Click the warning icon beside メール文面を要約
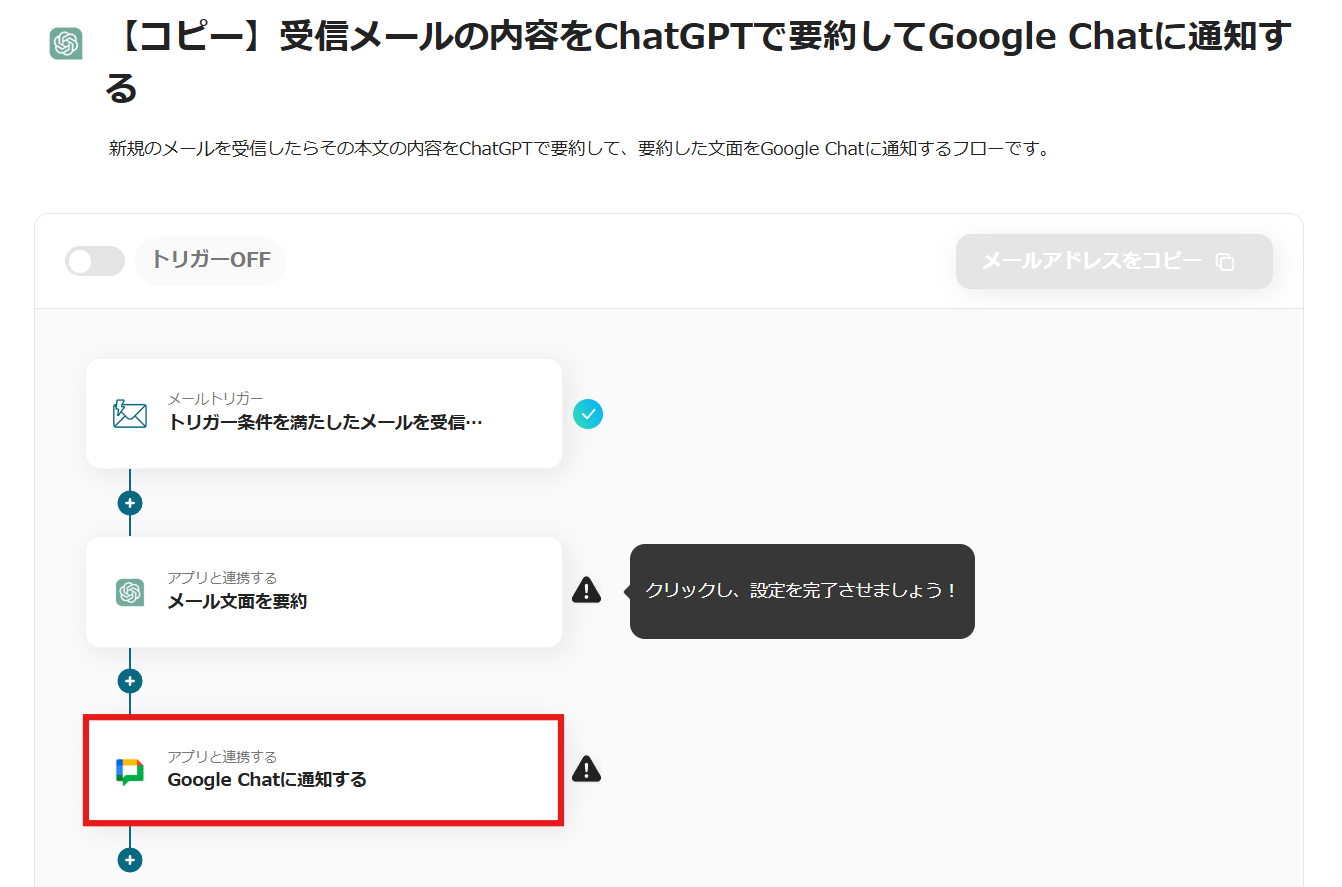1342x887 pixels. 587,590
